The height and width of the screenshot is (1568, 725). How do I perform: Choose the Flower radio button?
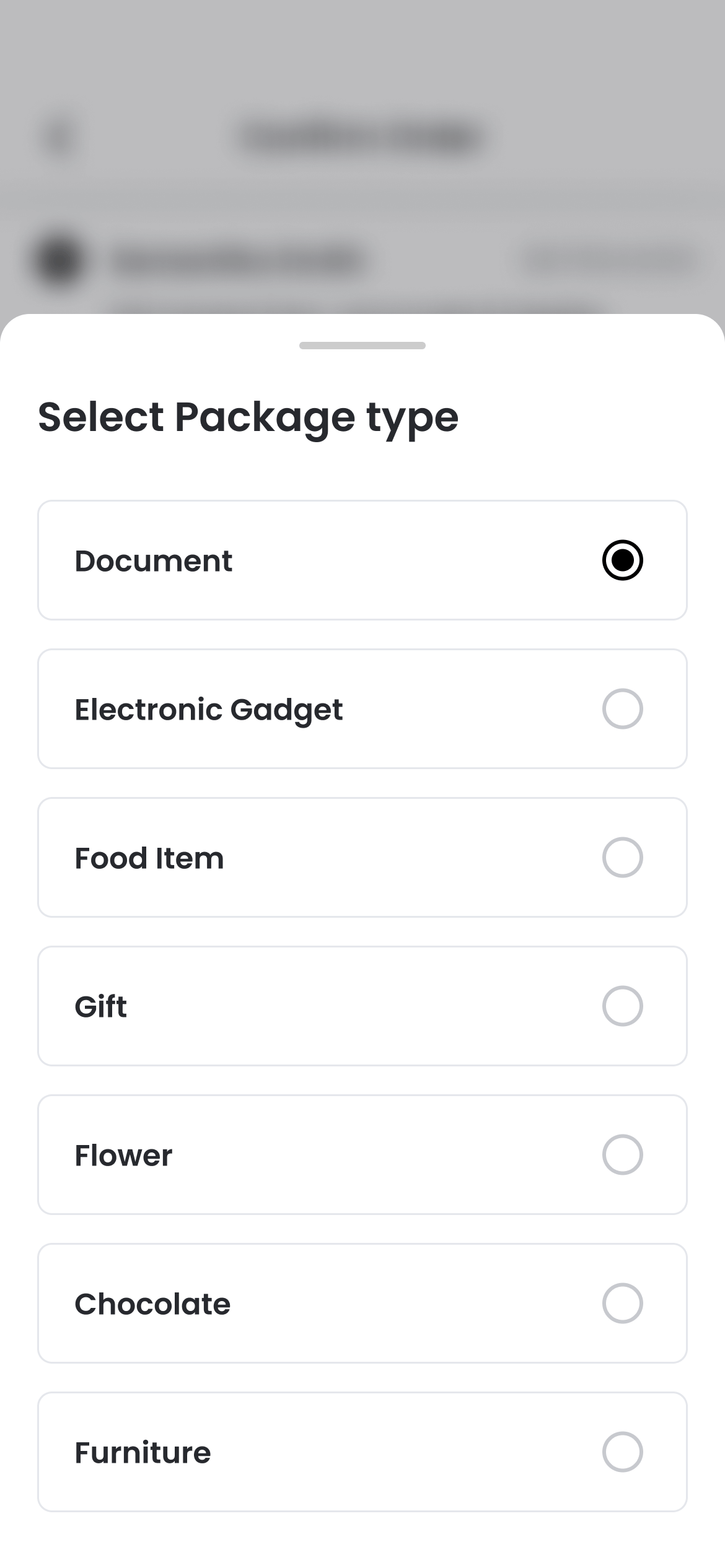622,1155
